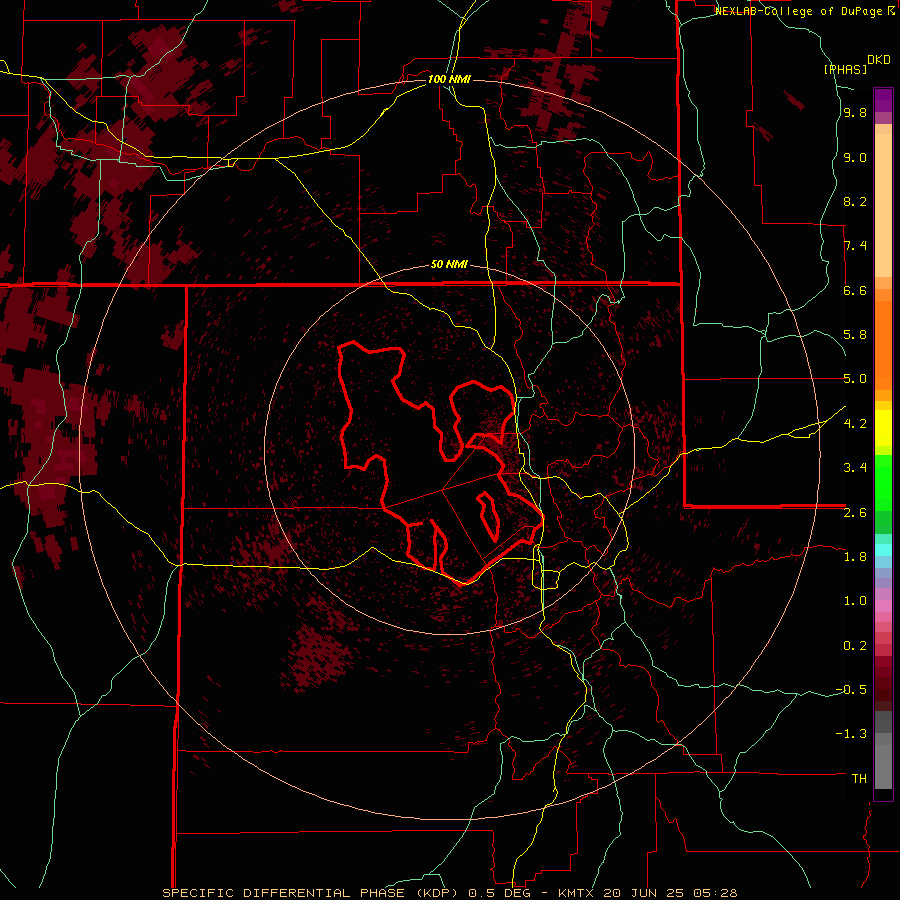Click the 8.2 value on the color scale
The height and width of the screenshot is (900, 900).
click(x=855, y=201)
